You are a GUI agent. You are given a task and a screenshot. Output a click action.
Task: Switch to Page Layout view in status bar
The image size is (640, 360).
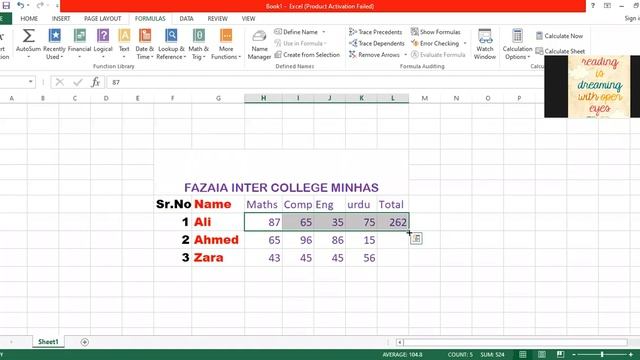(542, 354)
